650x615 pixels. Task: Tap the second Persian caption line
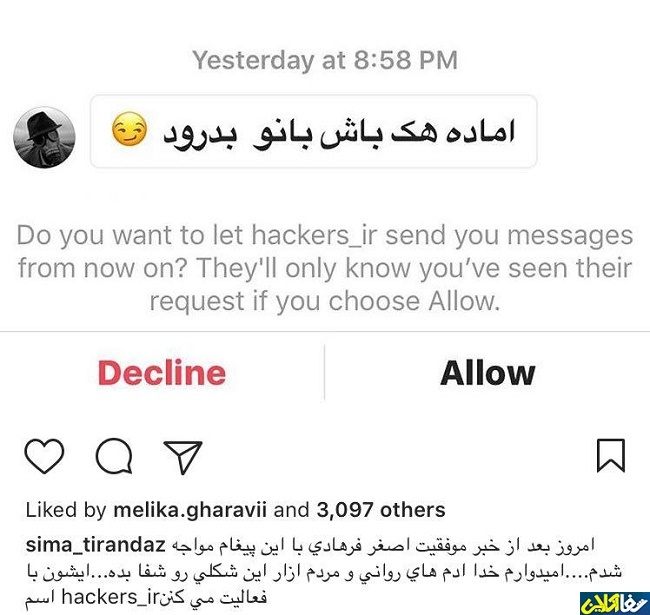coord(325,571)
